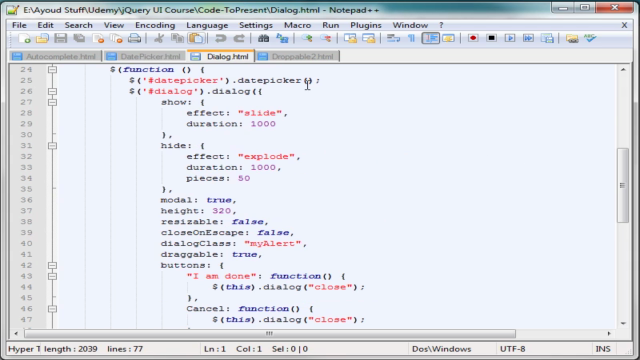Open the Search menu
Screen dimensions: 640x360
click(78, 25)
